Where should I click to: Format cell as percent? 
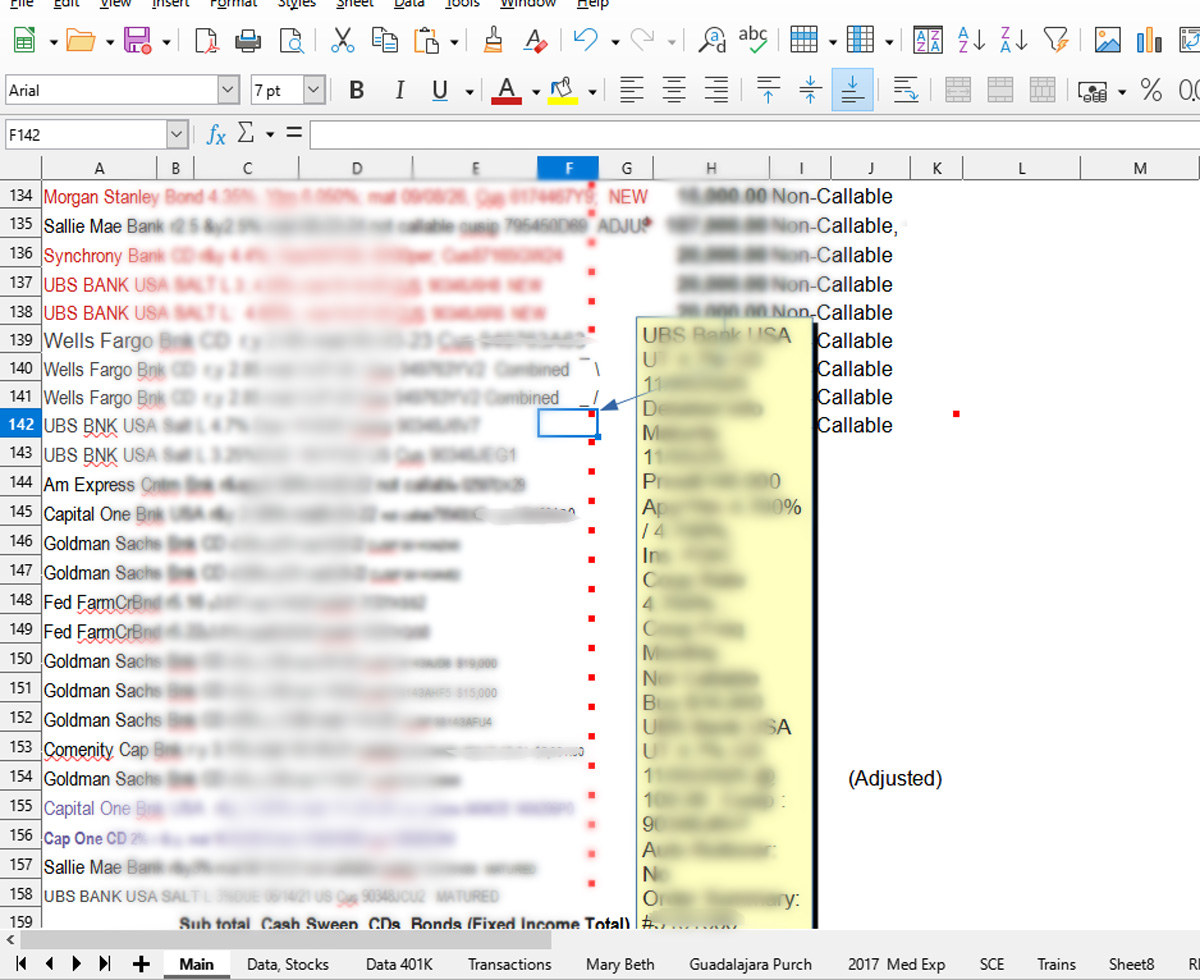coord(1152,91)
